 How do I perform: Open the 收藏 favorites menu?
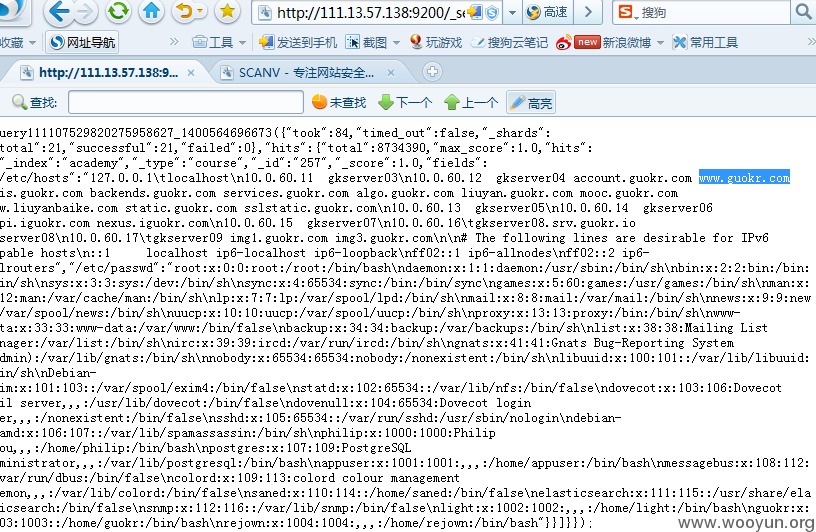pyautogui.click(x=18, y=43)
